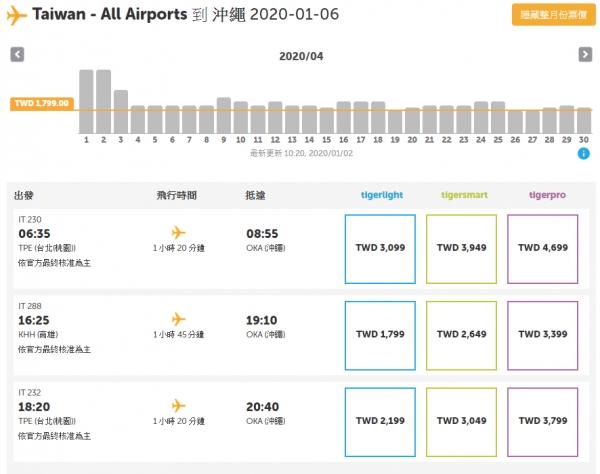Viewport: 600px width, 474px height.
Task: Click the 最新更新 10:20, 2020/01/02 update timestamp
Action: point(302,153)
